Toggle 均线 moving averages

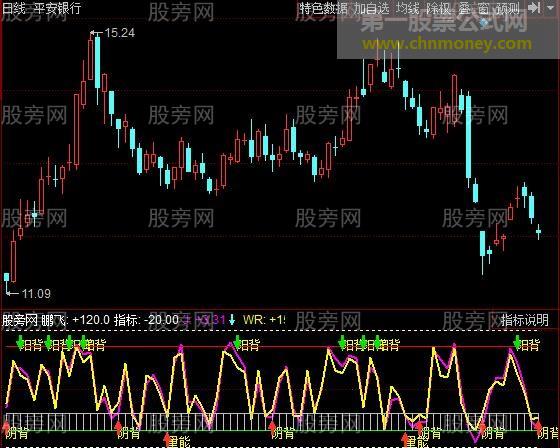[408, 8]
